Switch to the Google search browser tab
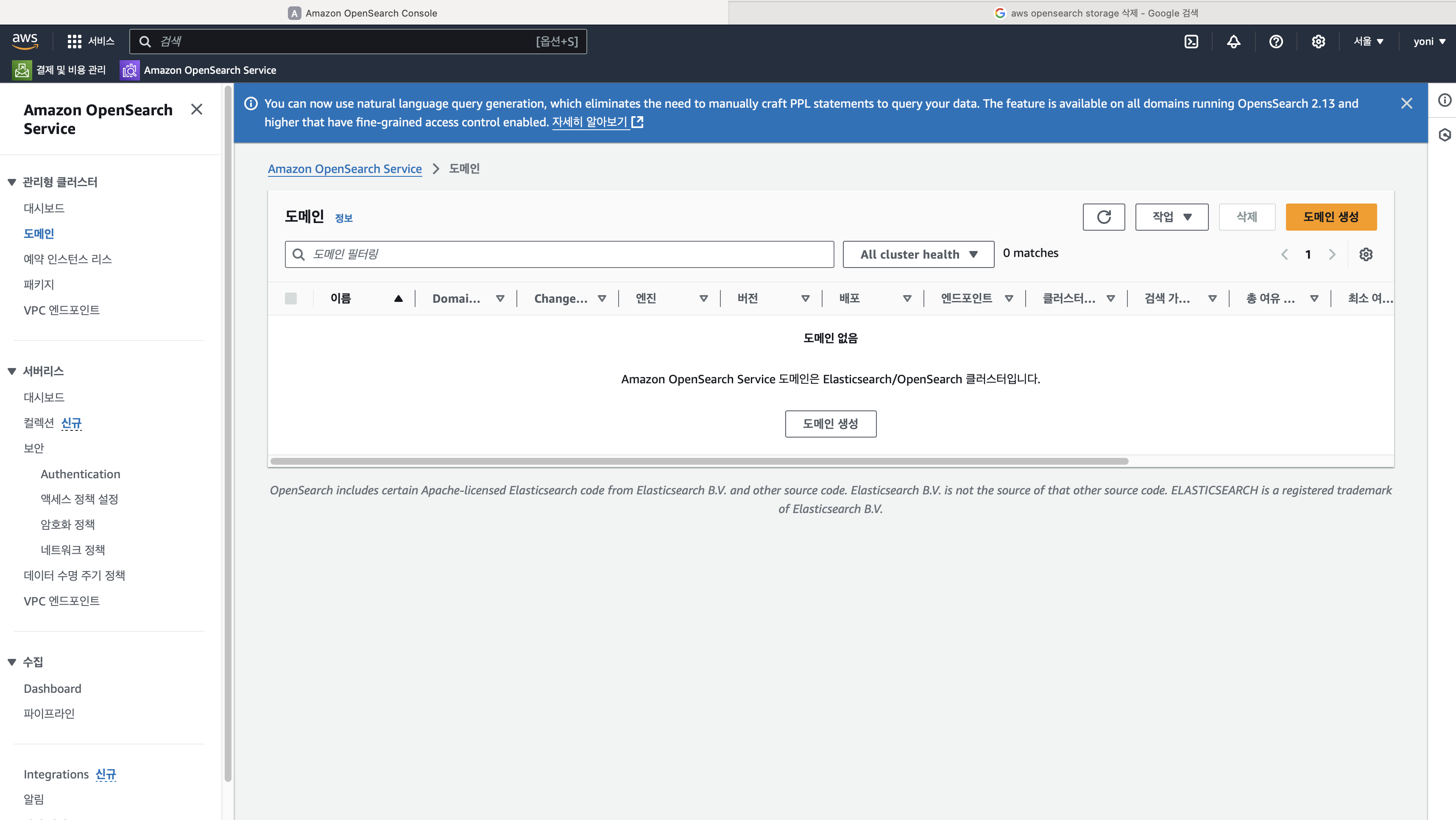This screenshot has height=820, width=1456. point(1092,12)
